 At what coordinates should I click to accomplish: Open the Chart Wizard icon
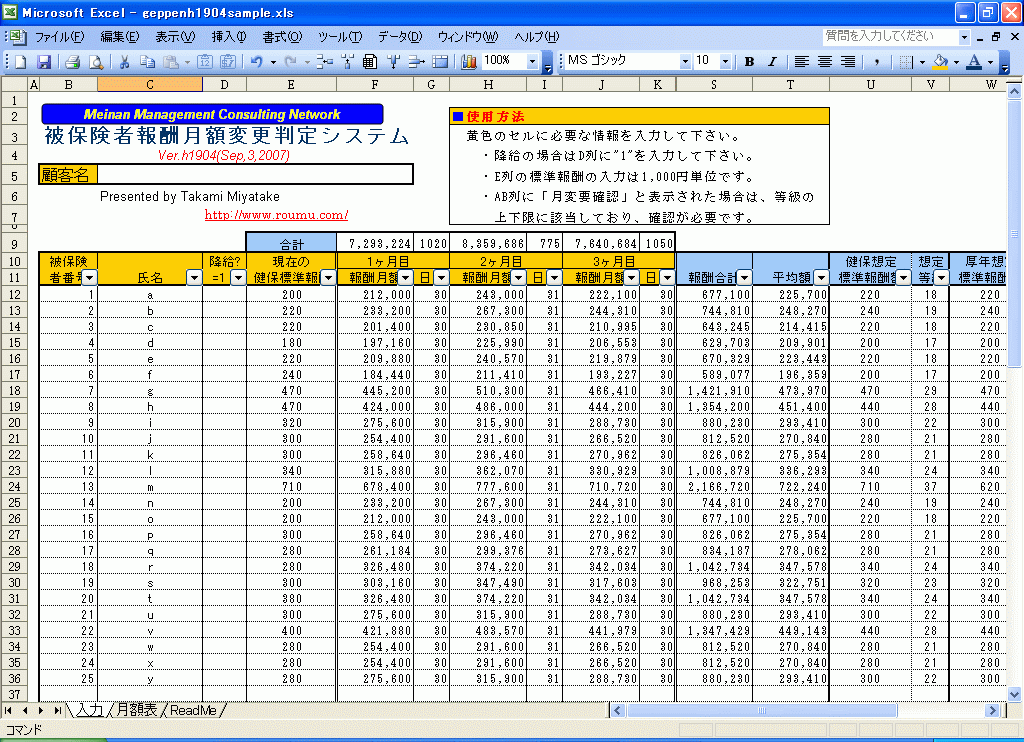(470, 61)
